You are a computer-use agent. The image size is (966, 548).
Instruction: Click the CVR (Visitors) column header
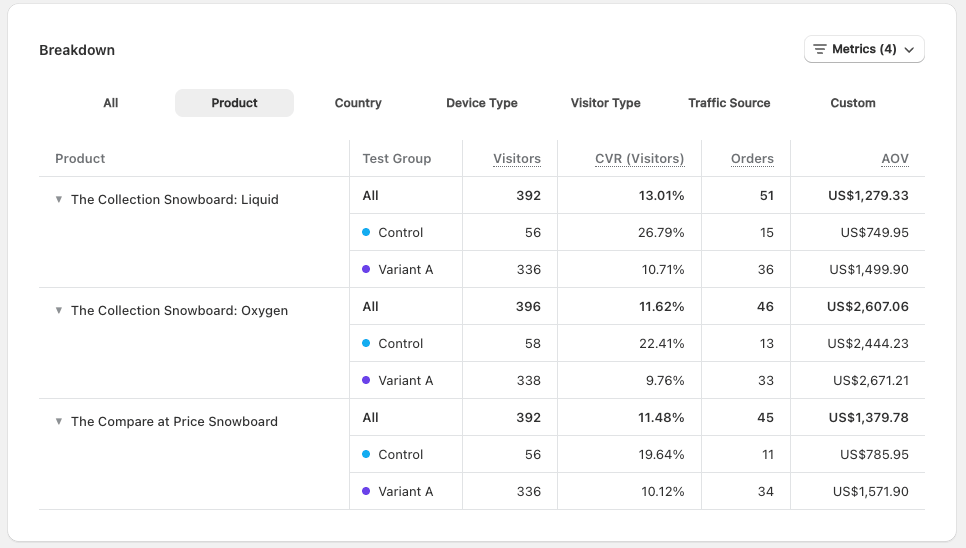[x=639, y=159]
